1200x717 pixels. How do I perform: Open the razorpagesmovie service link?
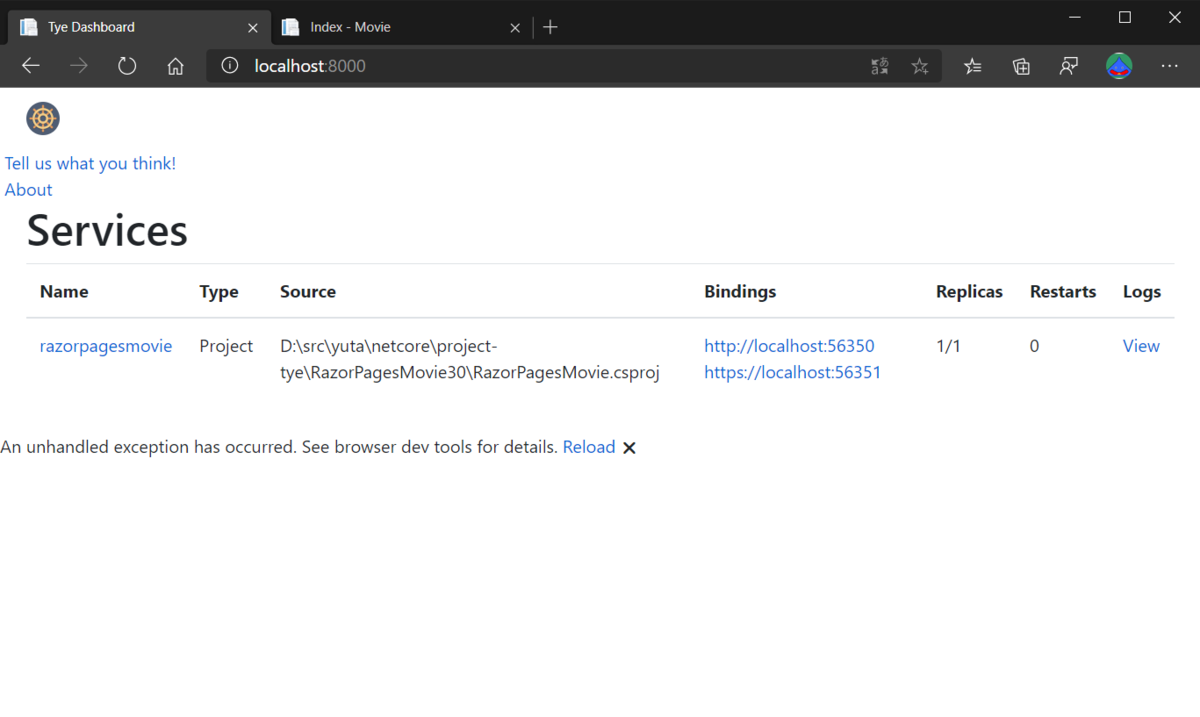pyautogui.click(x=106, y=346)
